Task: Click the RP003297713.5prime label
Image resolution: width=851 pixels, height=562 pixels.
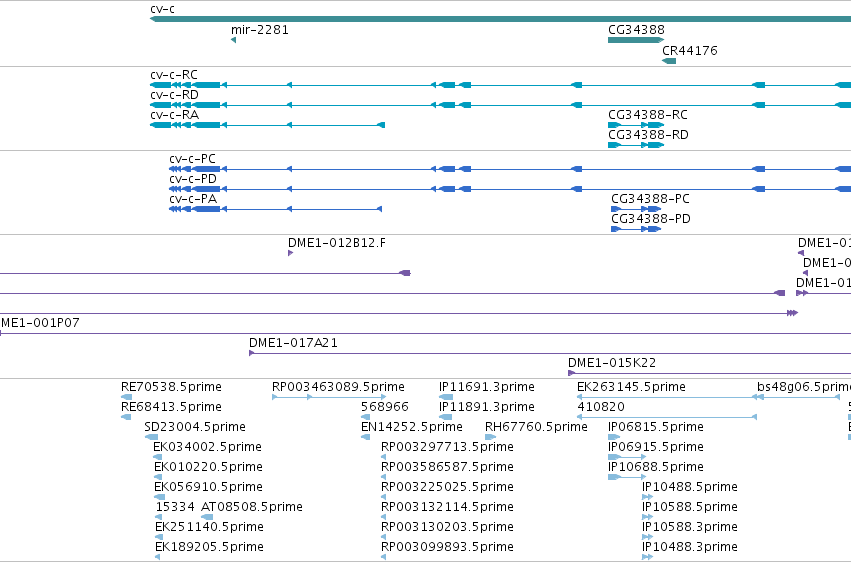Action: (x=447, y=448)
